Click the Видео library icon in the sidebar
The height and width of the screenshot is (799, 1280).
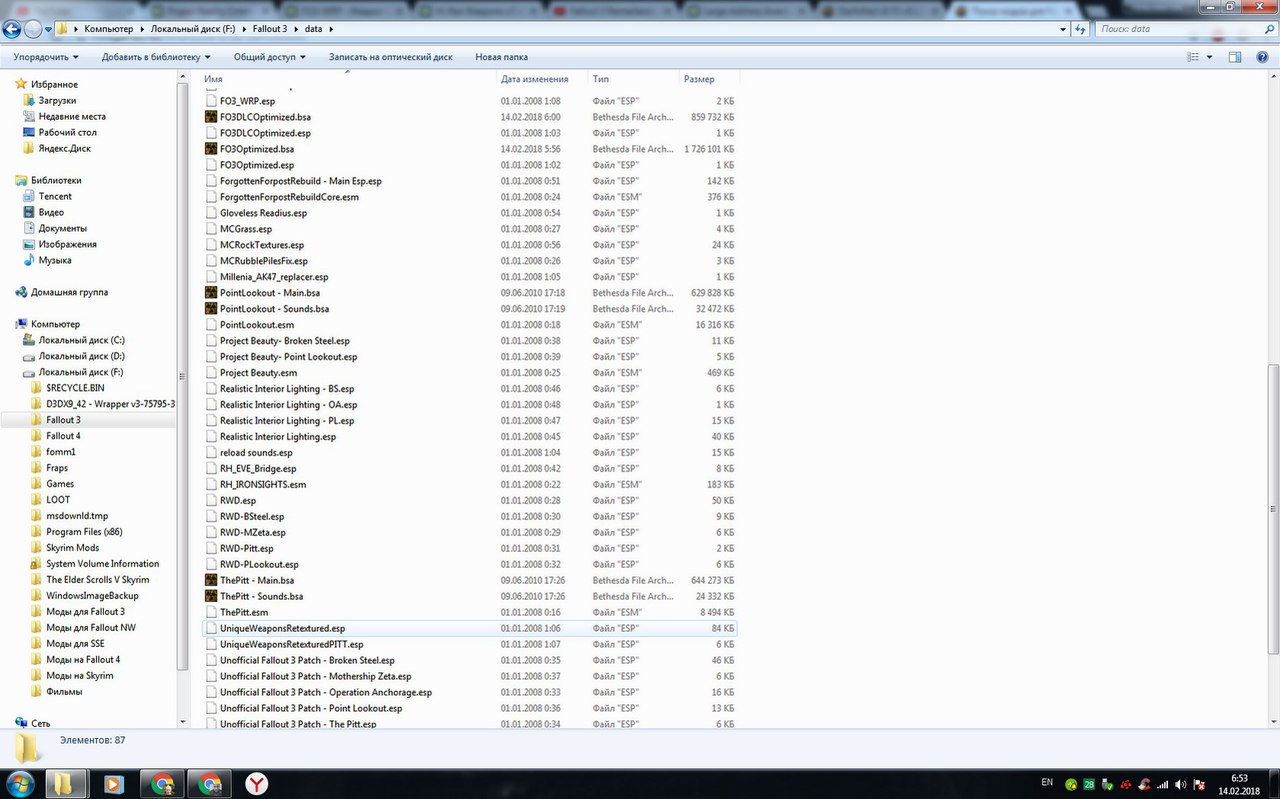(x=29, y=212)
